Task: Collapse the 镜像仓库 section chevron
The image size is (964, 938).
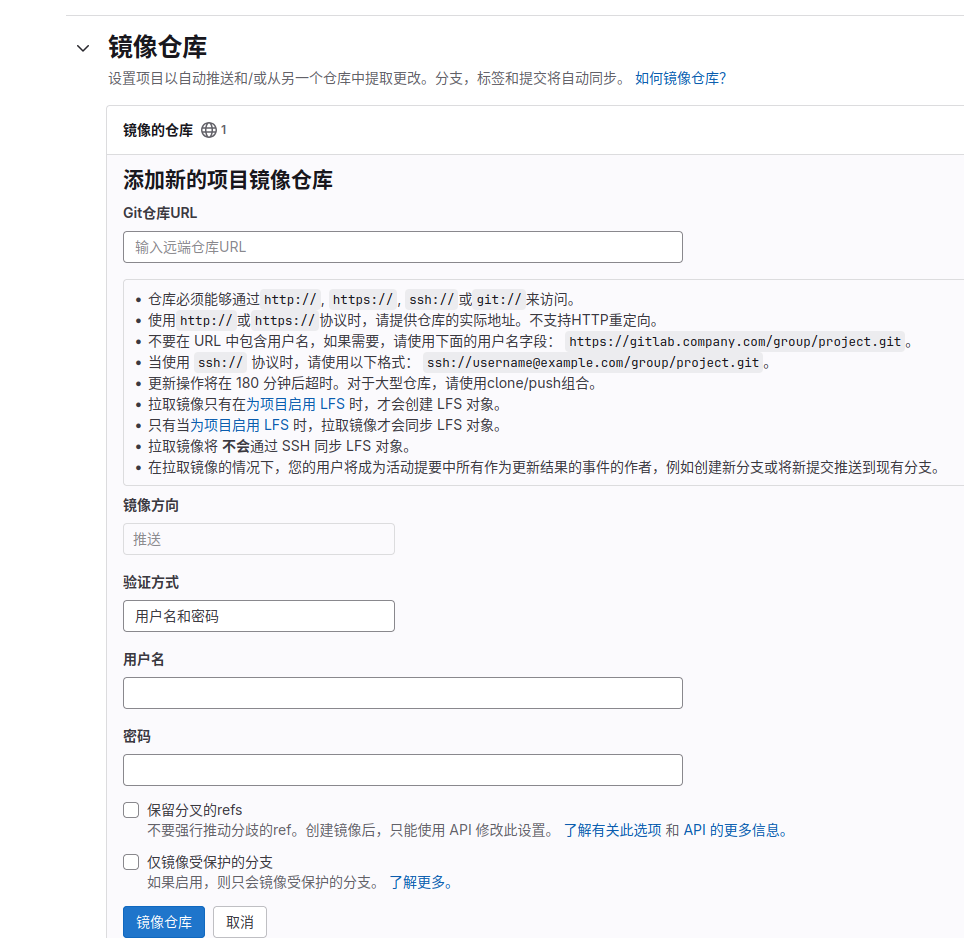Action: coord(83,48)
